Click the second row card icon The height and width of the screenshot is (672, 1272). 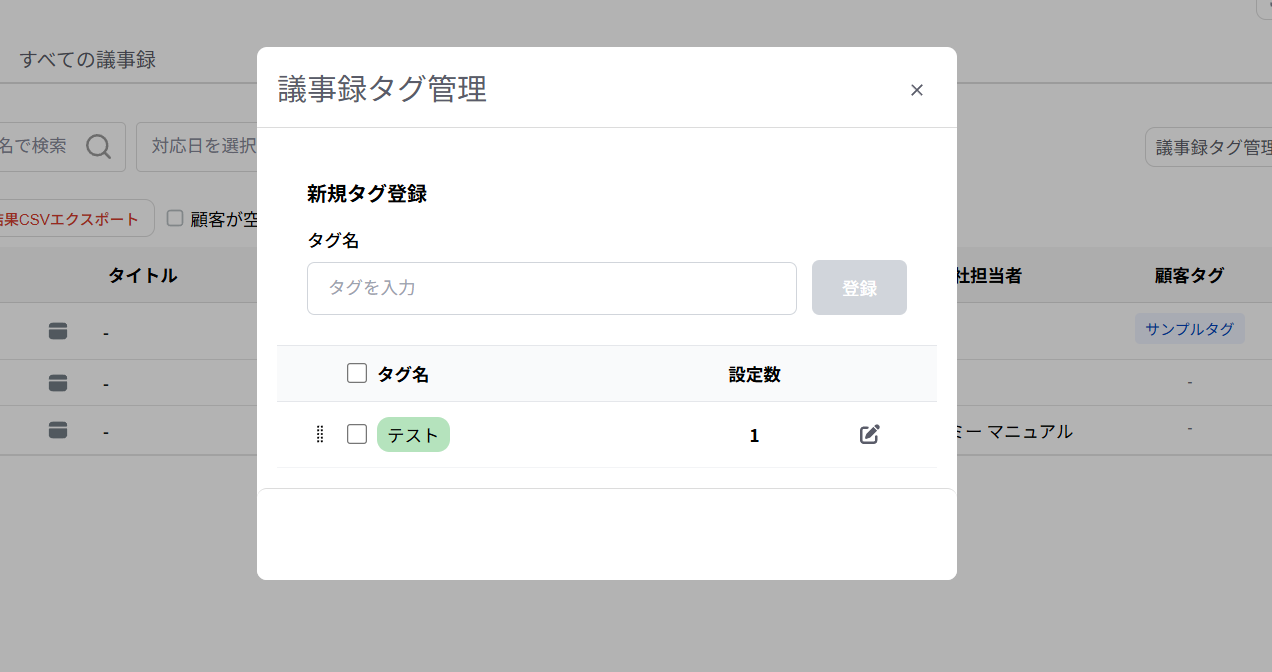(x=58, y=382)
